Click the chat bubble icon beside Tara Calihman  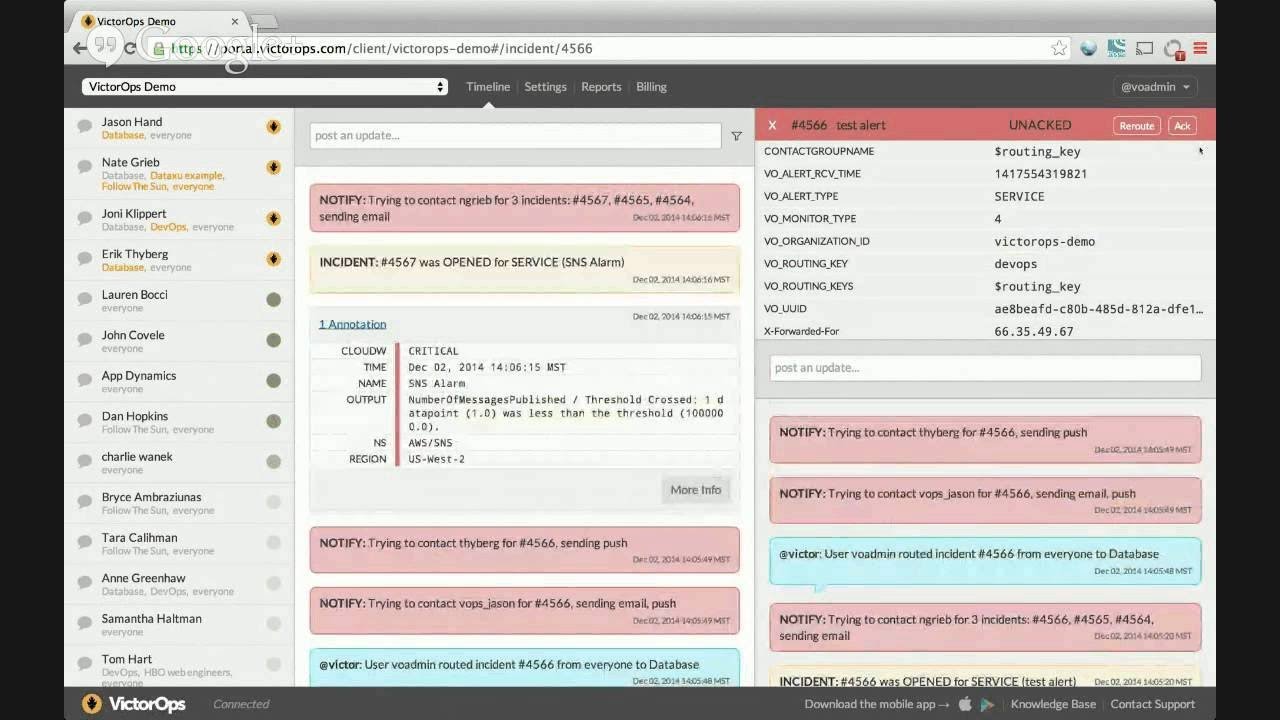click(85, 542)
